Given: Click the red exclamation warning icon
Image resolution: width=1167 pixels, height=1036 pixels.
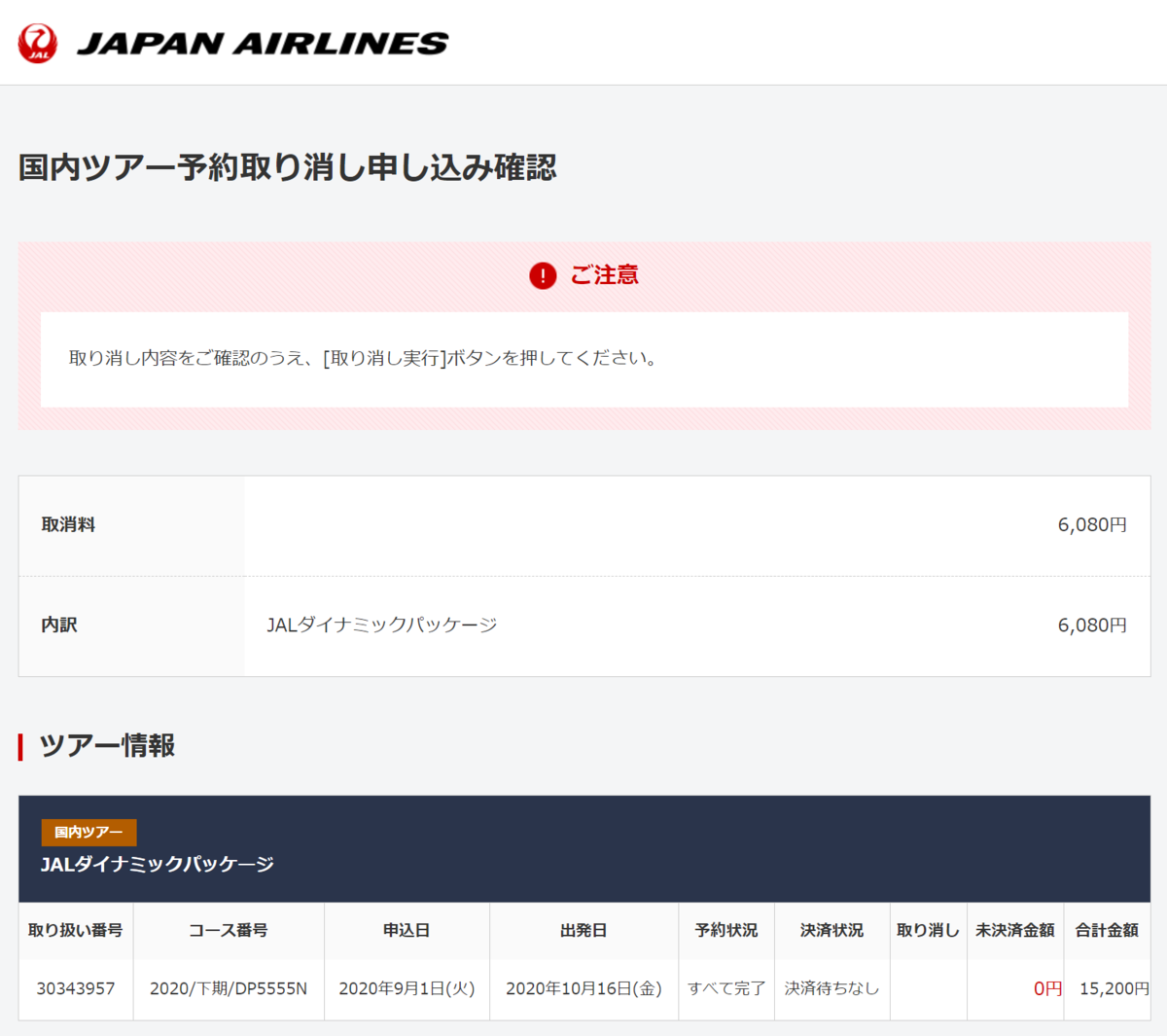Looking at the screenshot, I should [543, 275].
